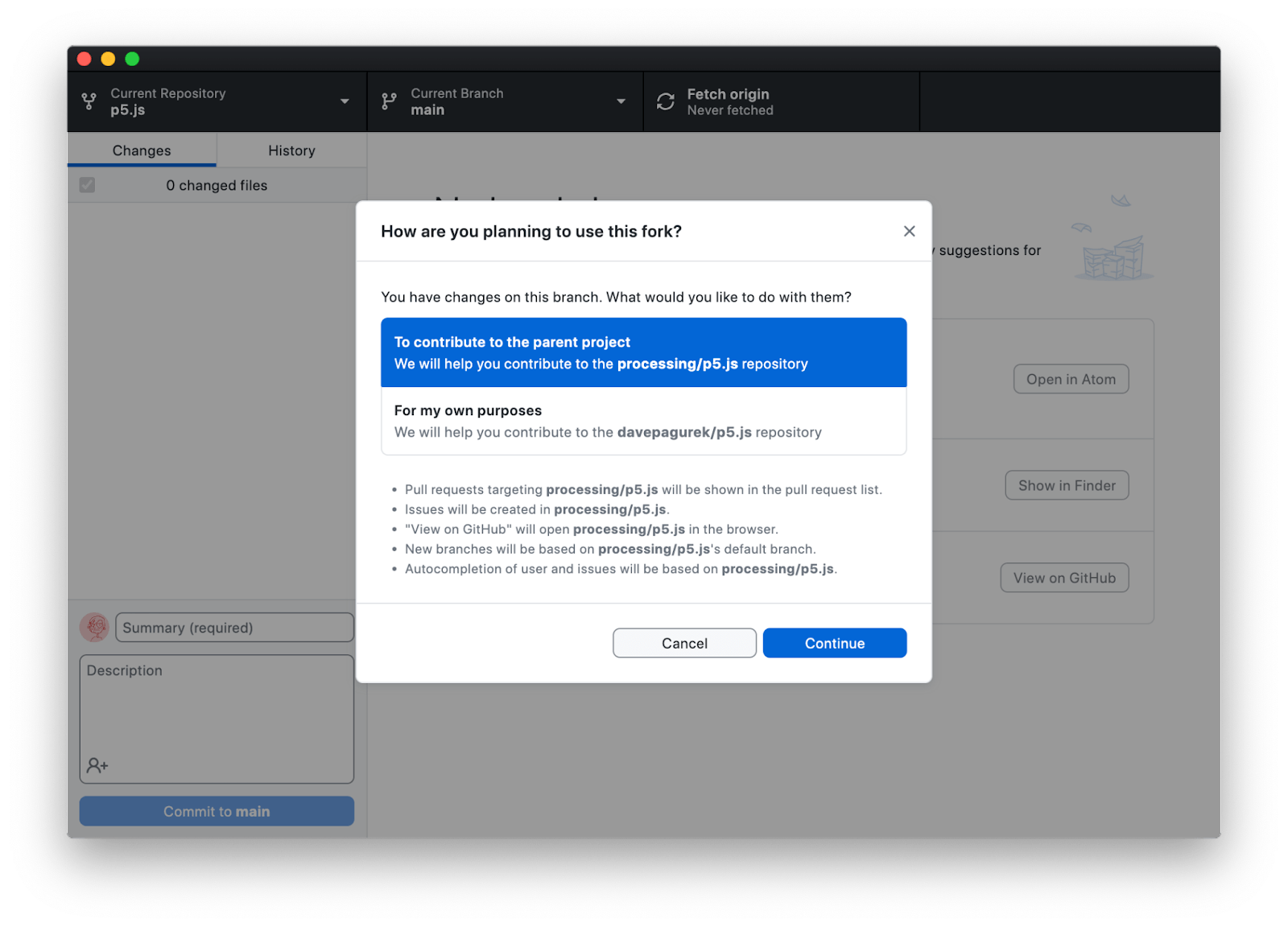Click the add co-authors icon below Description
The width and height of the screenshot is (1288, 927).
point(97,765)
